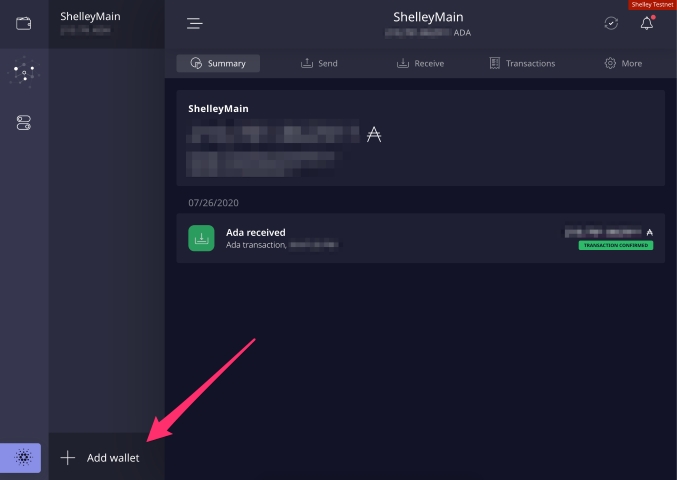
Task: Click the Add wallet button
Action: click(x=101, y=458)
